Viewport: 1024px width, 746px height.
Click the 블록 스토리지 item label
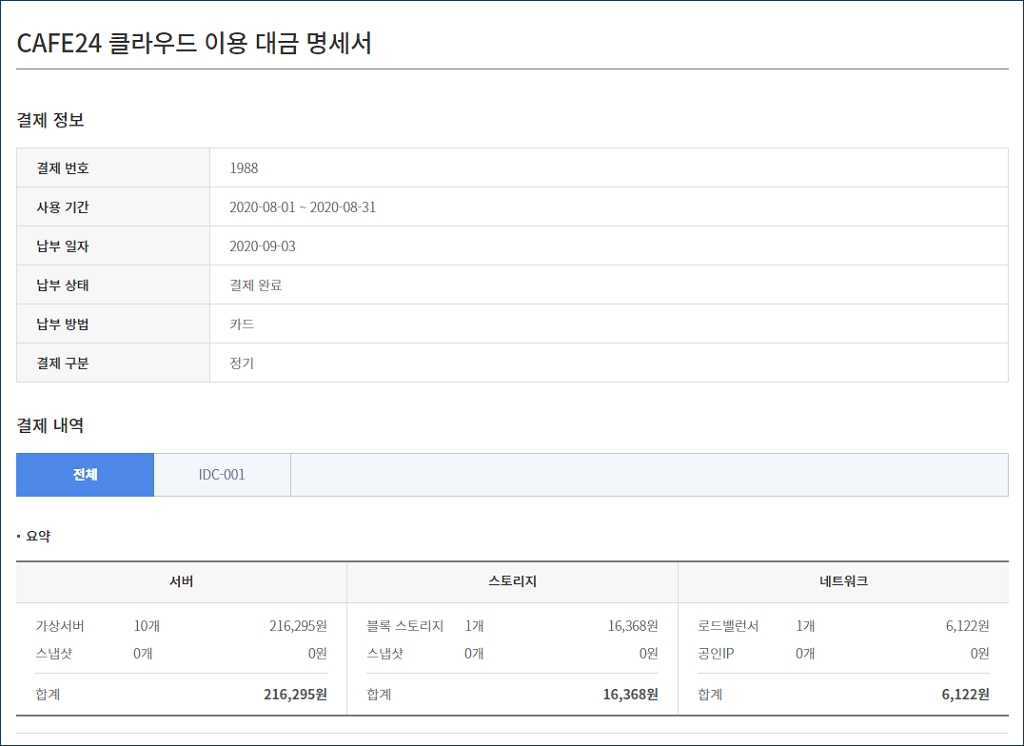pos(405,626)
